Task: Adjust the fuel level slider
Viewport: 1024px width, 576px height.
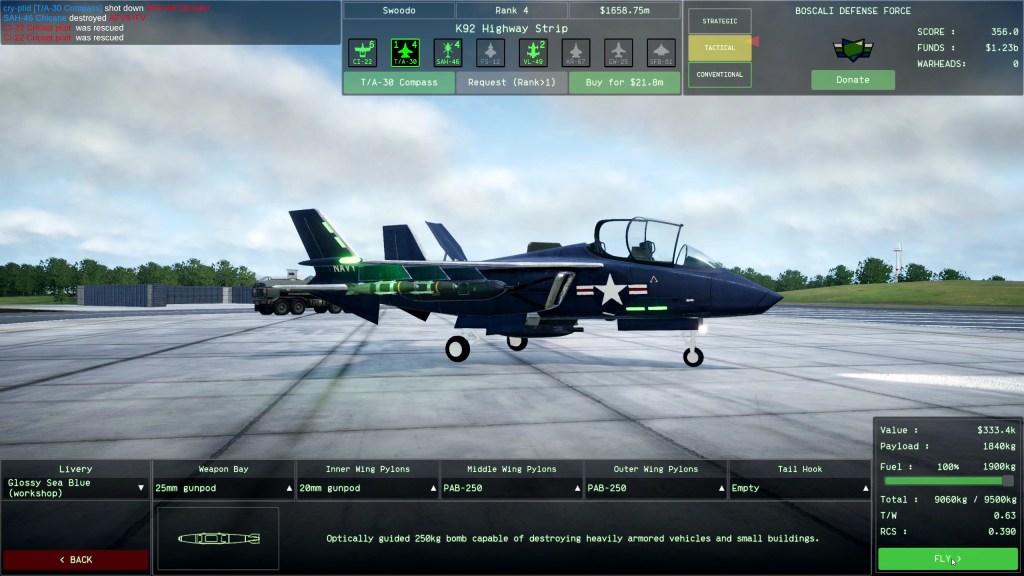Action: (x=949, y=481)
